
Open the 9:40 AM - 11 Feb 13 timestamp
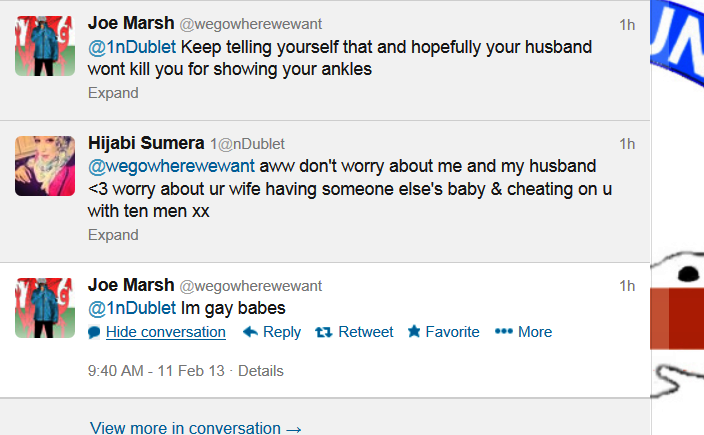(157, 371)
